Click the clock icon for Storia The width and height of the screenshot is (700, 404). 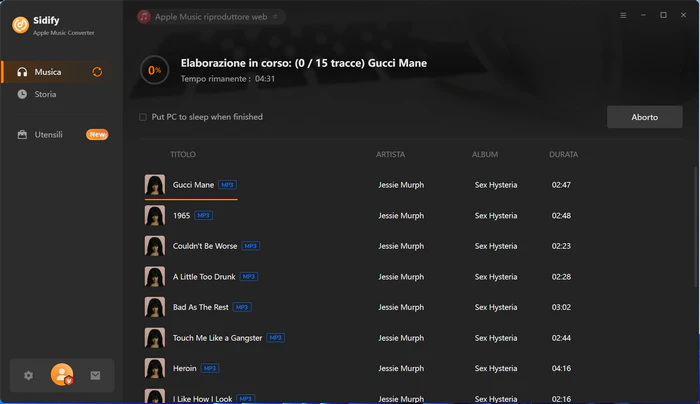click(x=22, y=94)
